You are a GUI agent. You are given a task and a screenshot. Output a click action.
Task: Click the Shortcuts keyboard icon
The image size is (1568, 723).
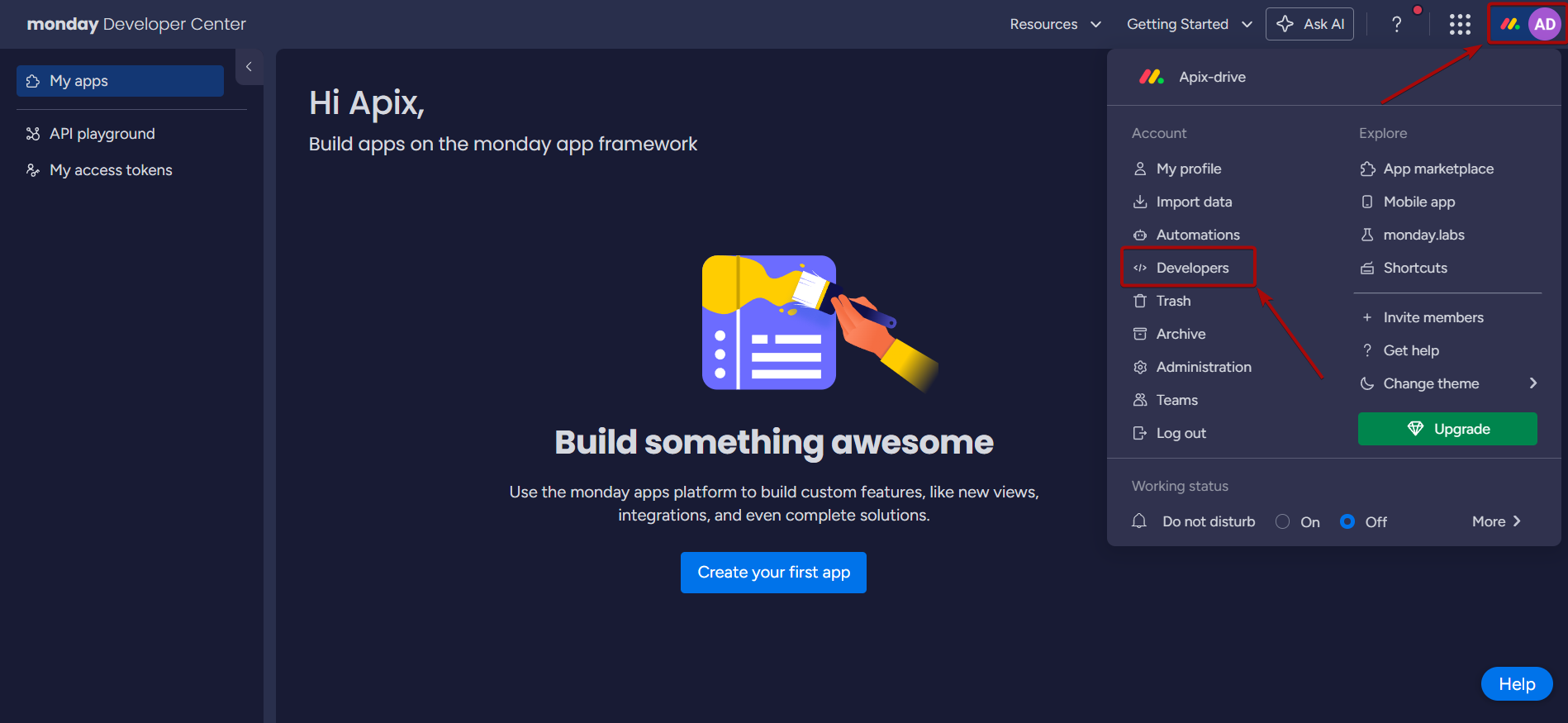click(1367, 268)
